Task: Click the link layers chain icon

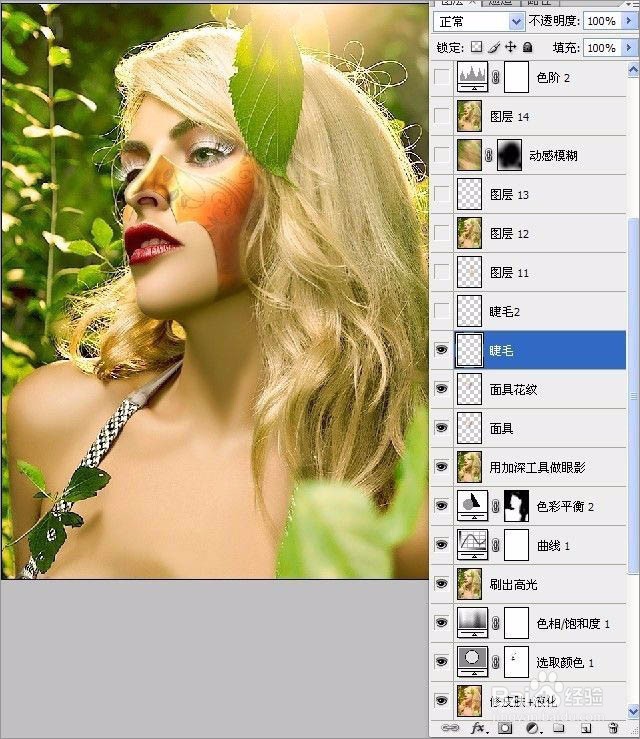Action: pyautogui.click(x=450, y=728)
